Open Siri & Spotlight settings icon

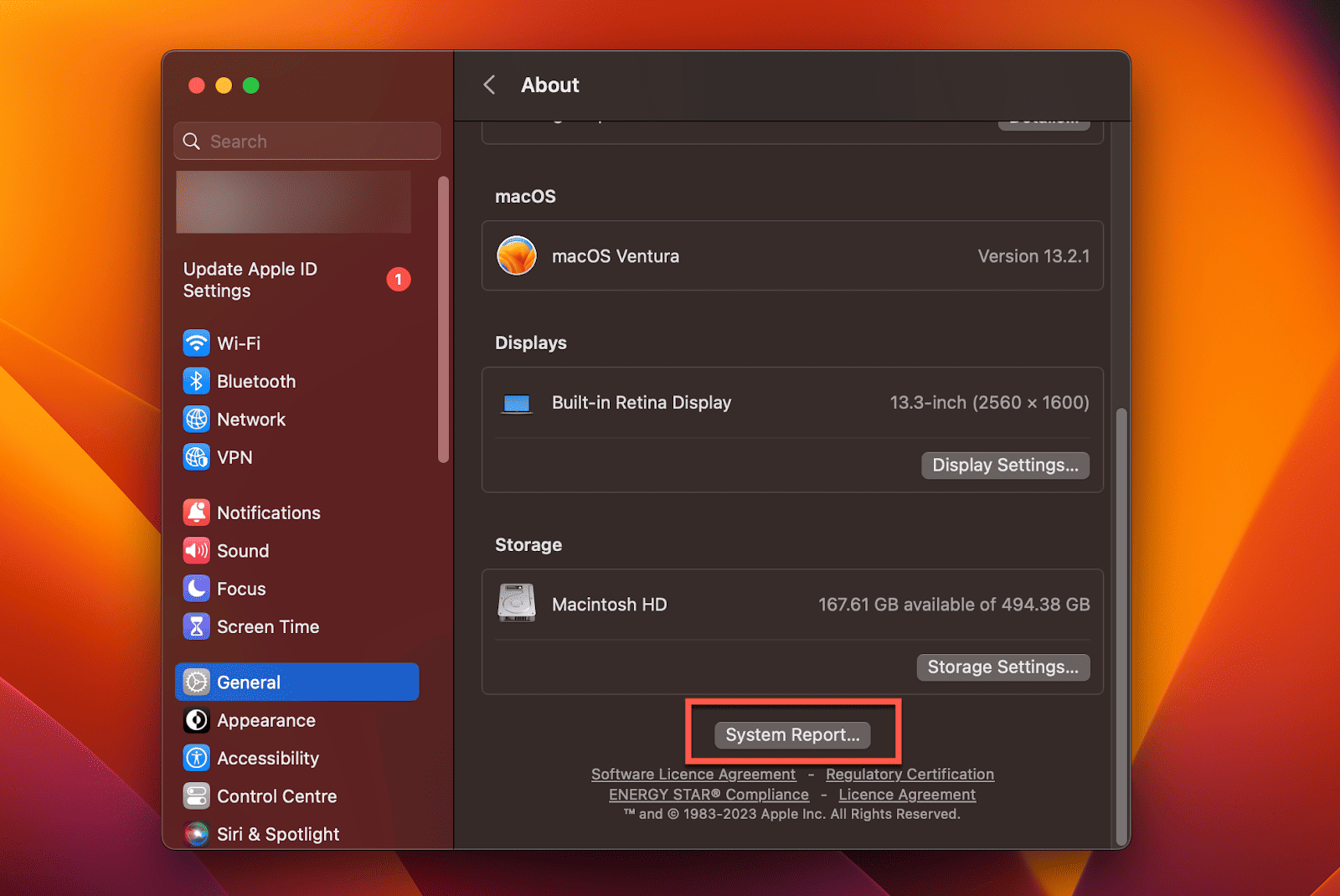[x=196, y=833]
